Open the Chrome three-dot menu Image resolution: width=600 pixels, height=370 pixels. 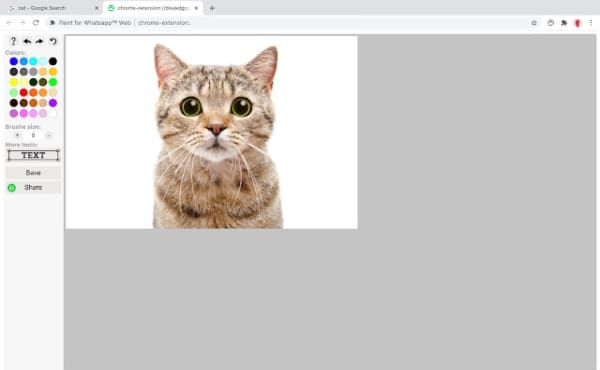pos(591,23)
